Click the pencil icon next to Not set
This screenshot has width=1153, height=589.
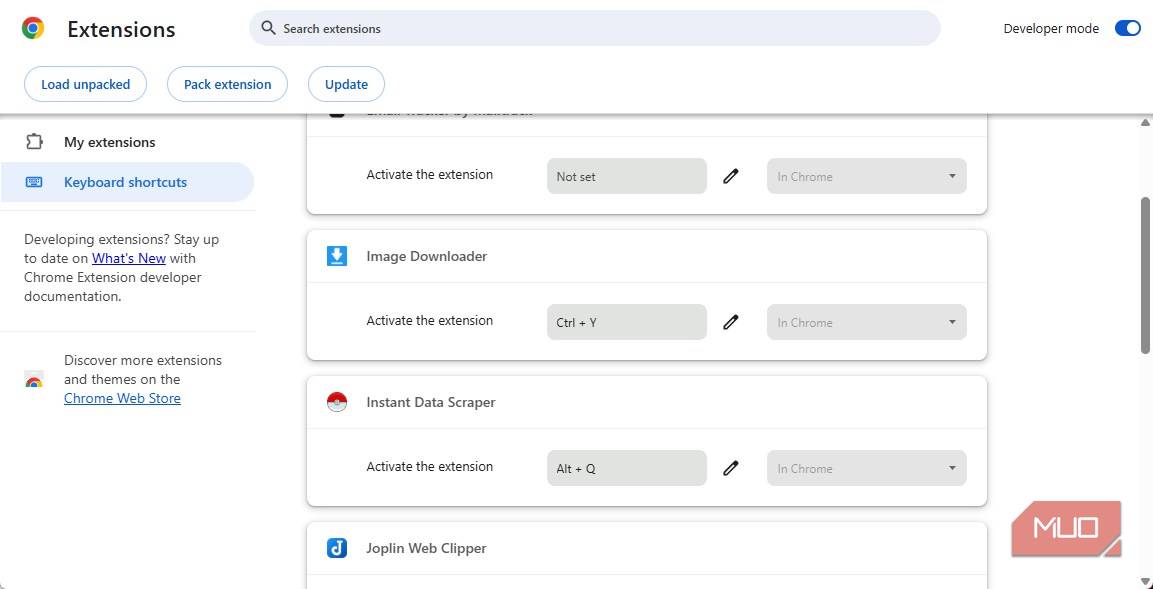click(x=731, y=176)
